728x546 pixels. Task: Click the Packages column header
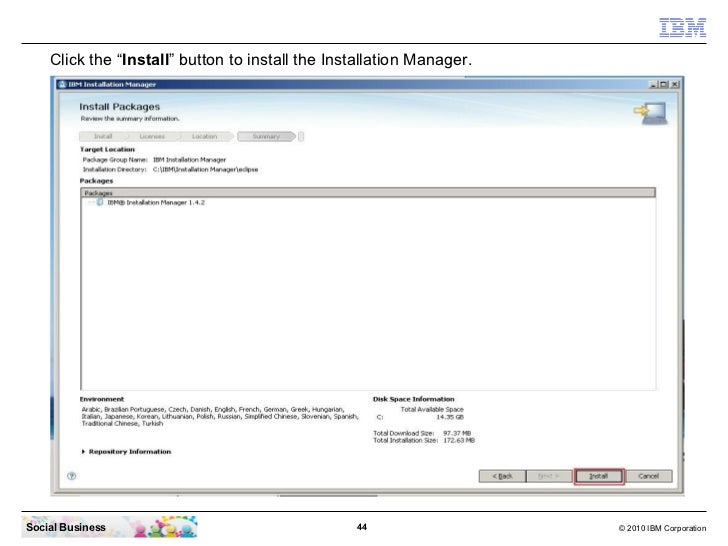368,193
